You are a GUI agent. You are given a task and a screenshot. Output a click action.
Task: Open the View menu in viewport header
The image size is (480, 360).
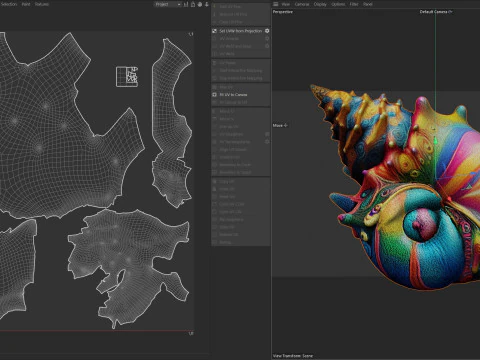pyautogui.click(x=286, y=4)
